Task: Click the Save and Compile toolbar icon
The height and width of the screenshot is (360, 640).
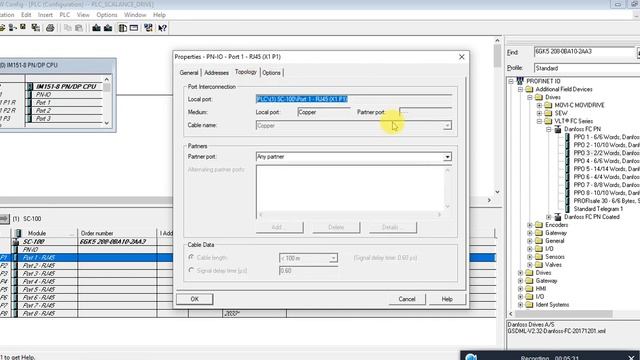Action: pyautogui.click(x=36, y=27)
